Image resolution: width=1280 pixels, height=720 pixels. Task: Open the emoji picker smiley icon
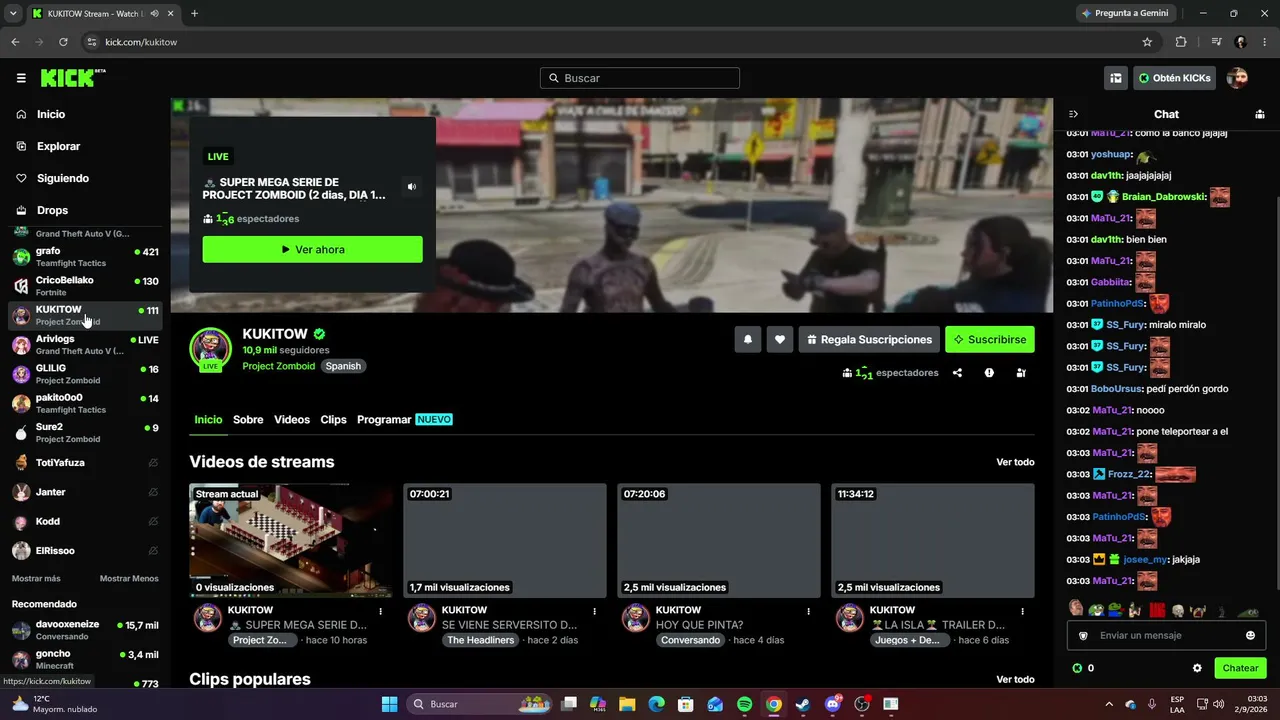tap(1250, 636)
